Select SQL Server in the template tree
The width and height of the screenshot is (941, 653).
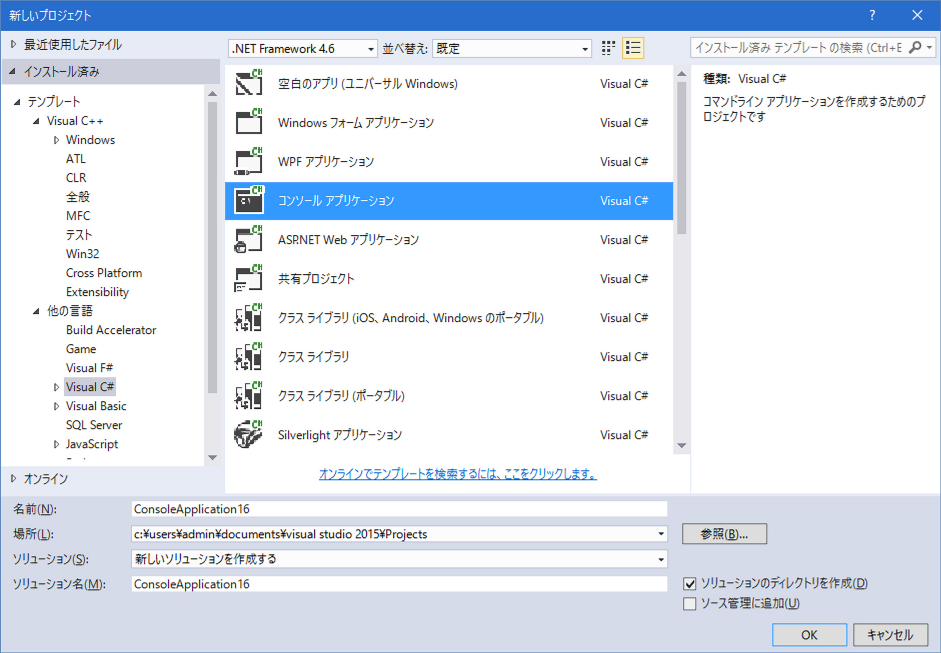click(x=94, y=425)
